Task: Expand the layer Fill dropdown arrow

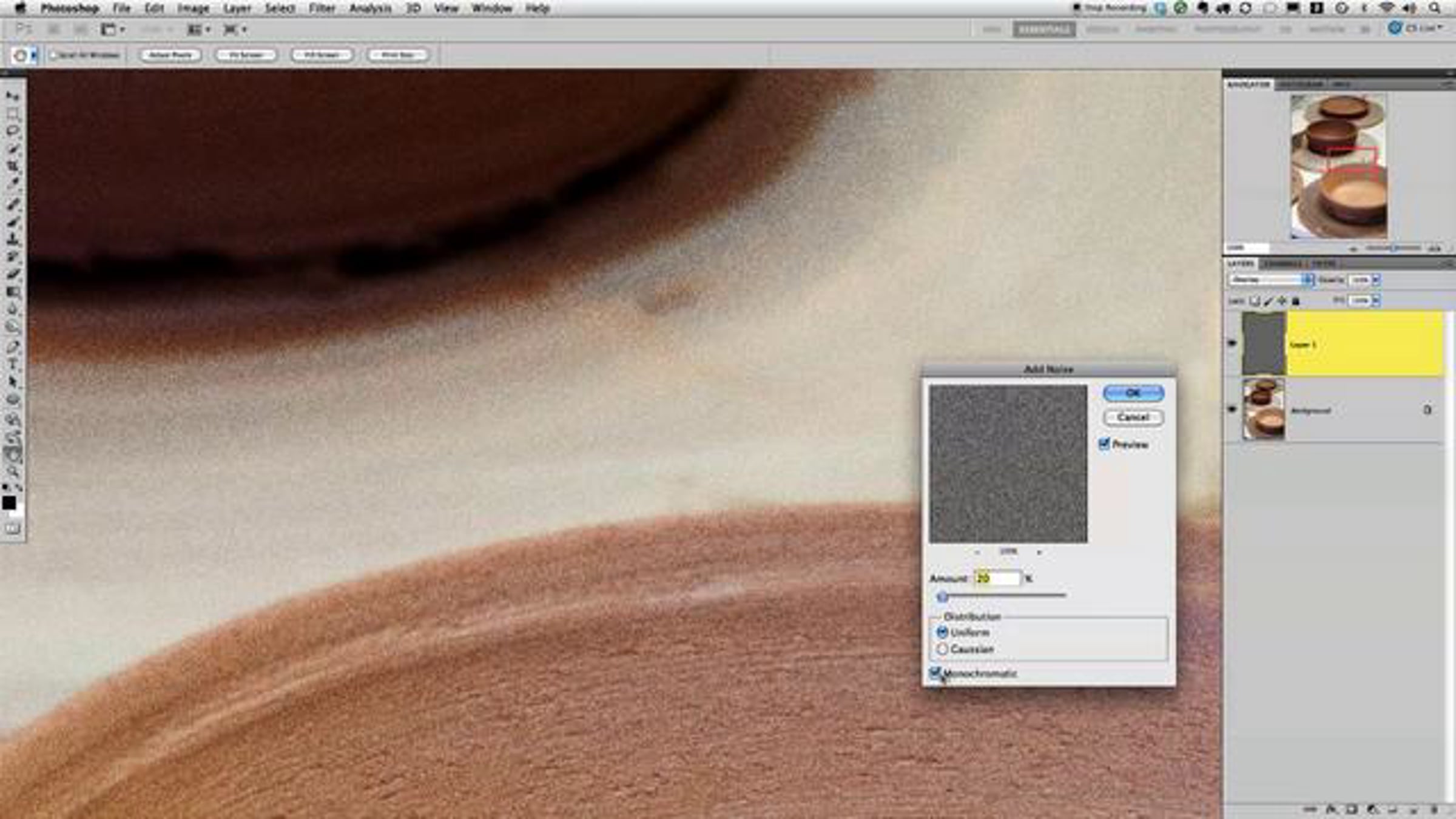Action: point(1376,300)
